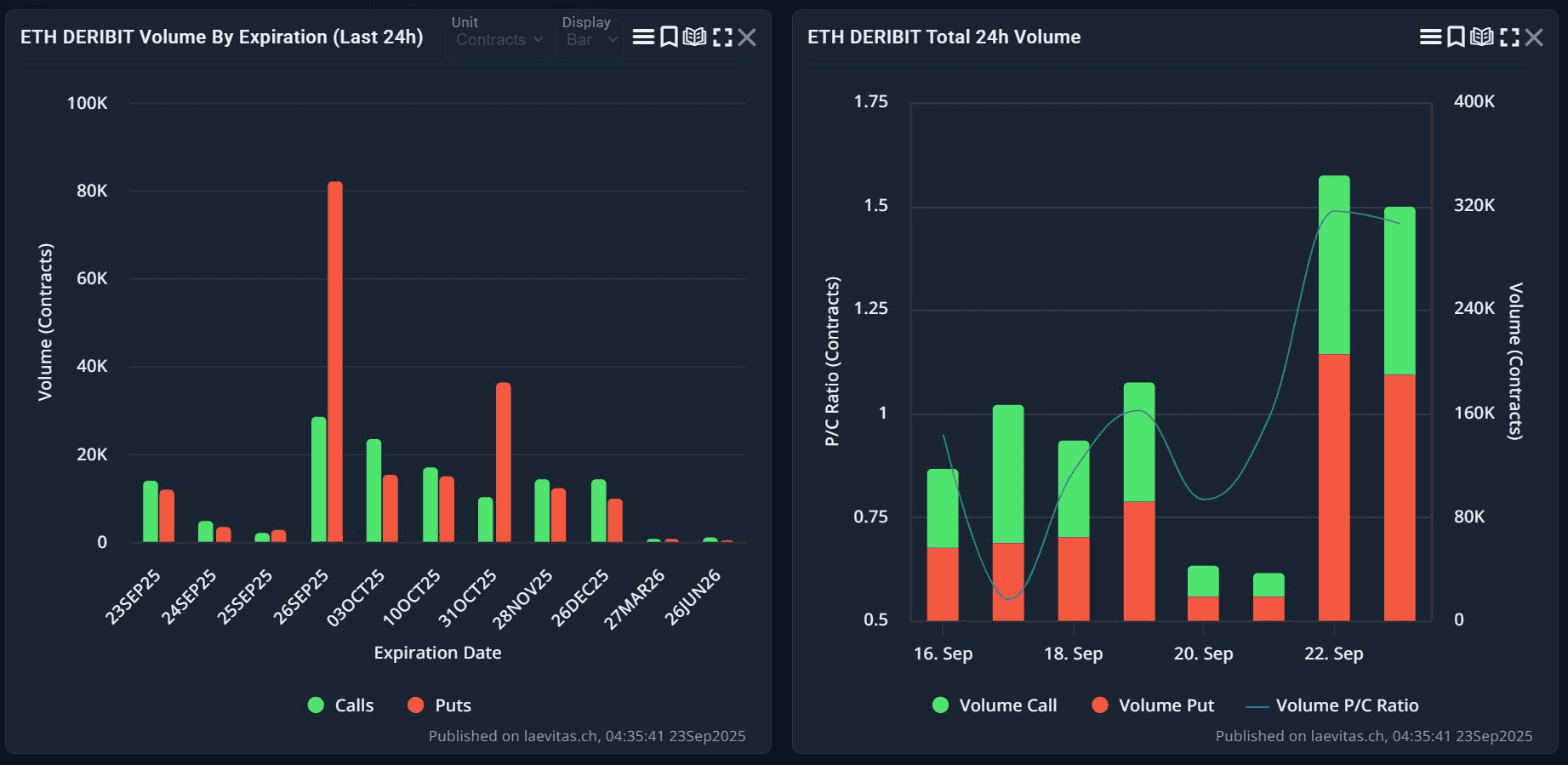
Task: Click the 26JUN26 expiration axis label
Action: 693,597
